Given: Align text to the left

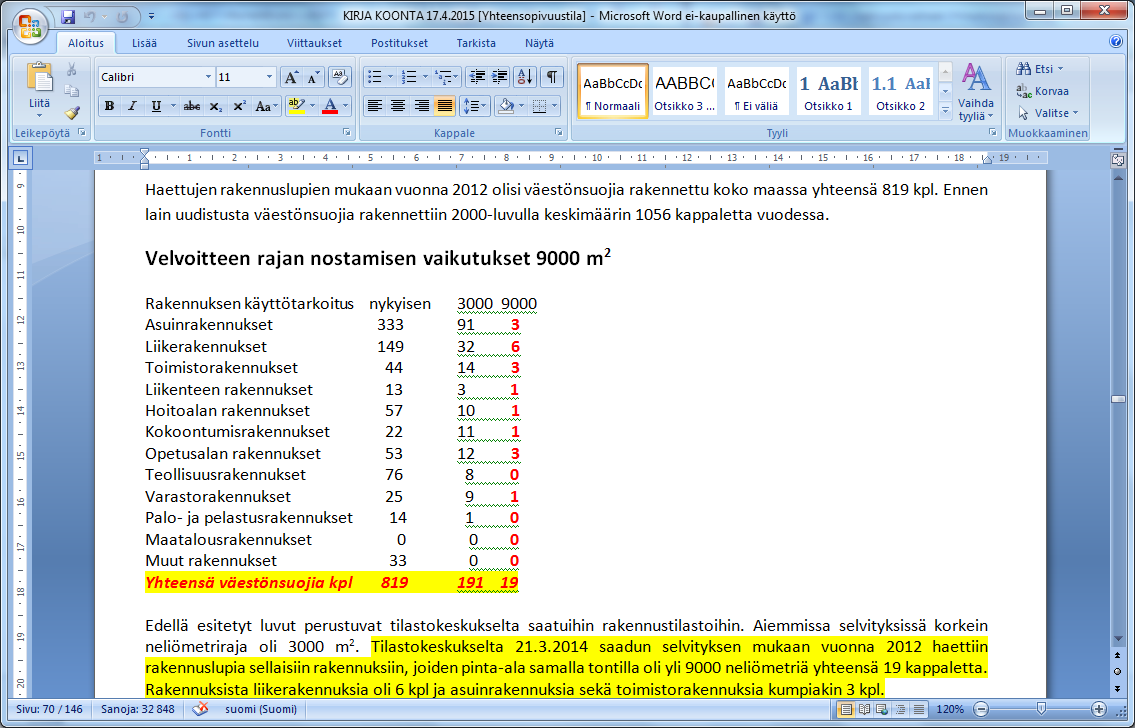Looking at the screenshot, I should pos(374,106).
